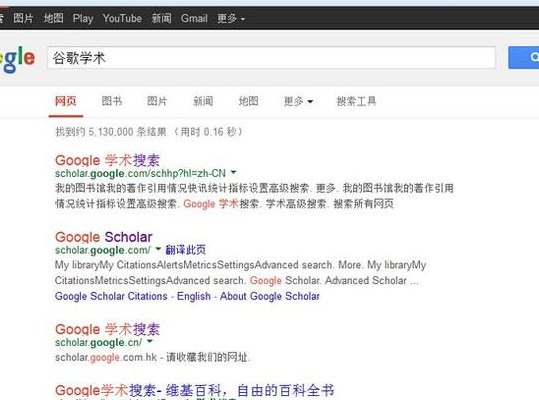Viewport: 539px width, 400px height.
Task: Expand the 更多 dropdown in the black top bar
Action: coord(231,18)
